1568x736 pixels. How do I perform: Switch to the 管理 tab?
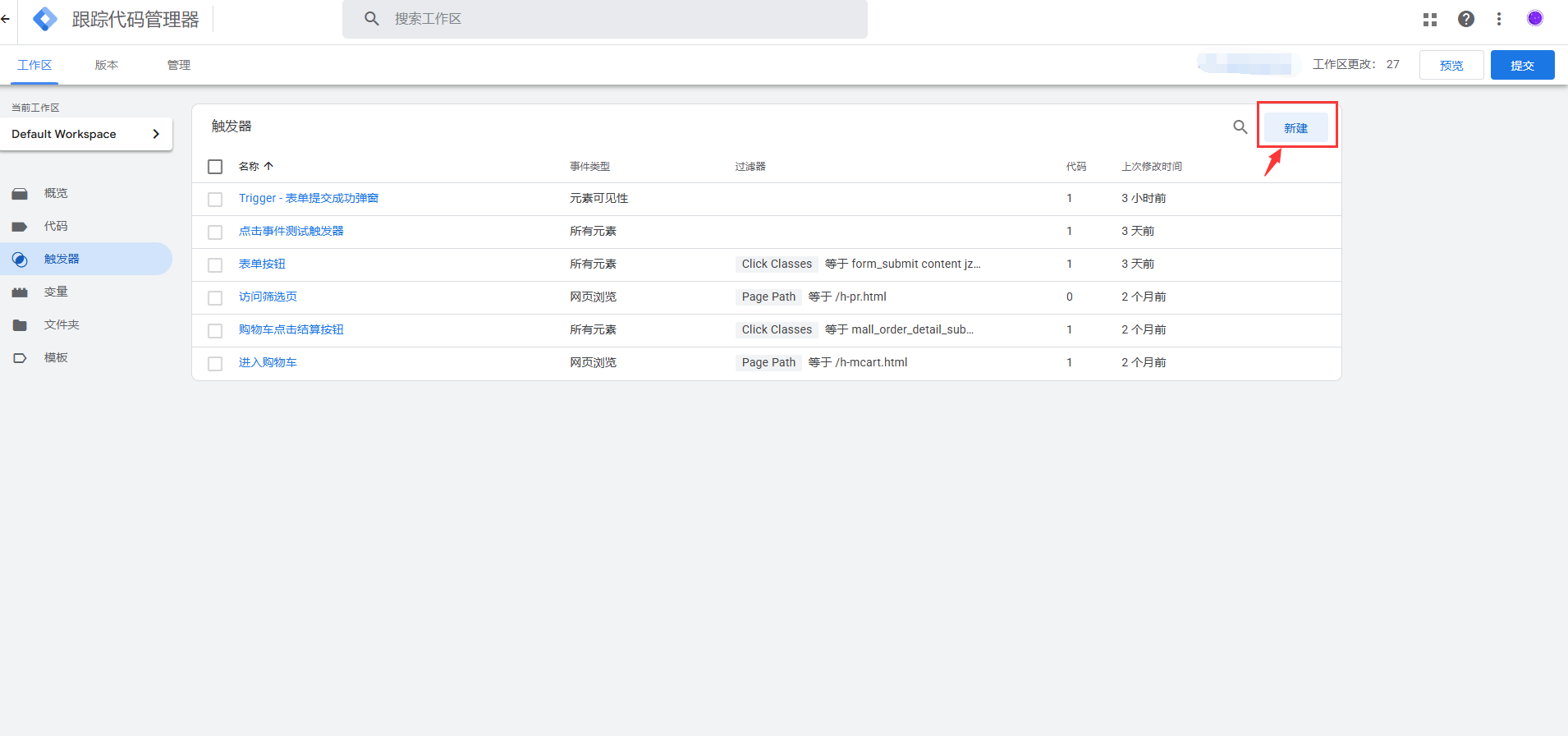[179, 65]
